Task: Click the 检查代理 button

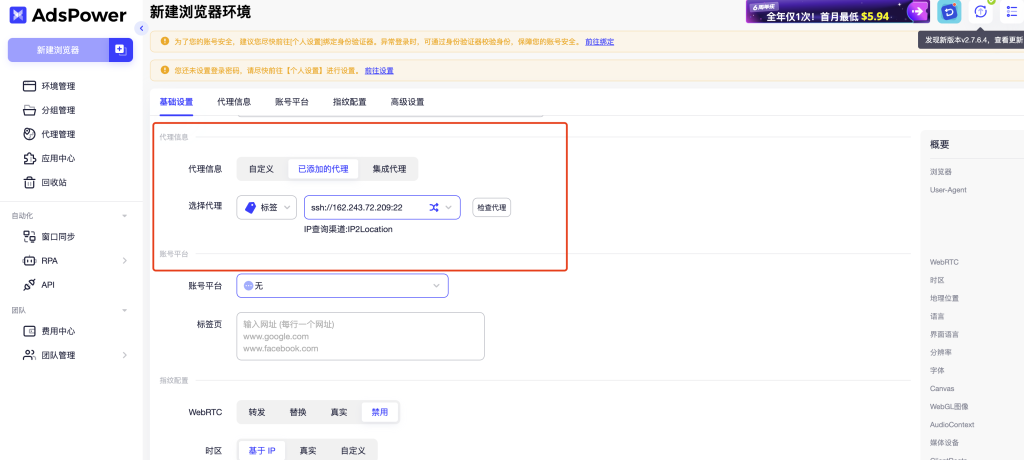Action: 491,208
